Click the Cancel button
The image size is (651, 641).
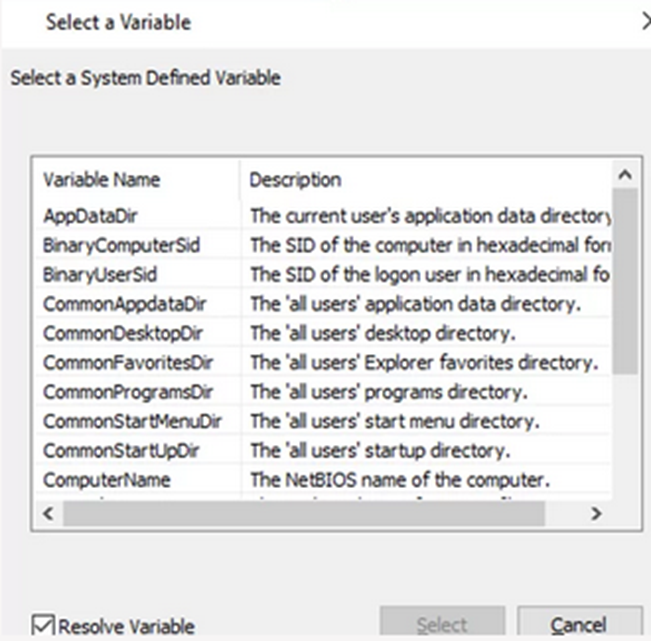(577, 624)
